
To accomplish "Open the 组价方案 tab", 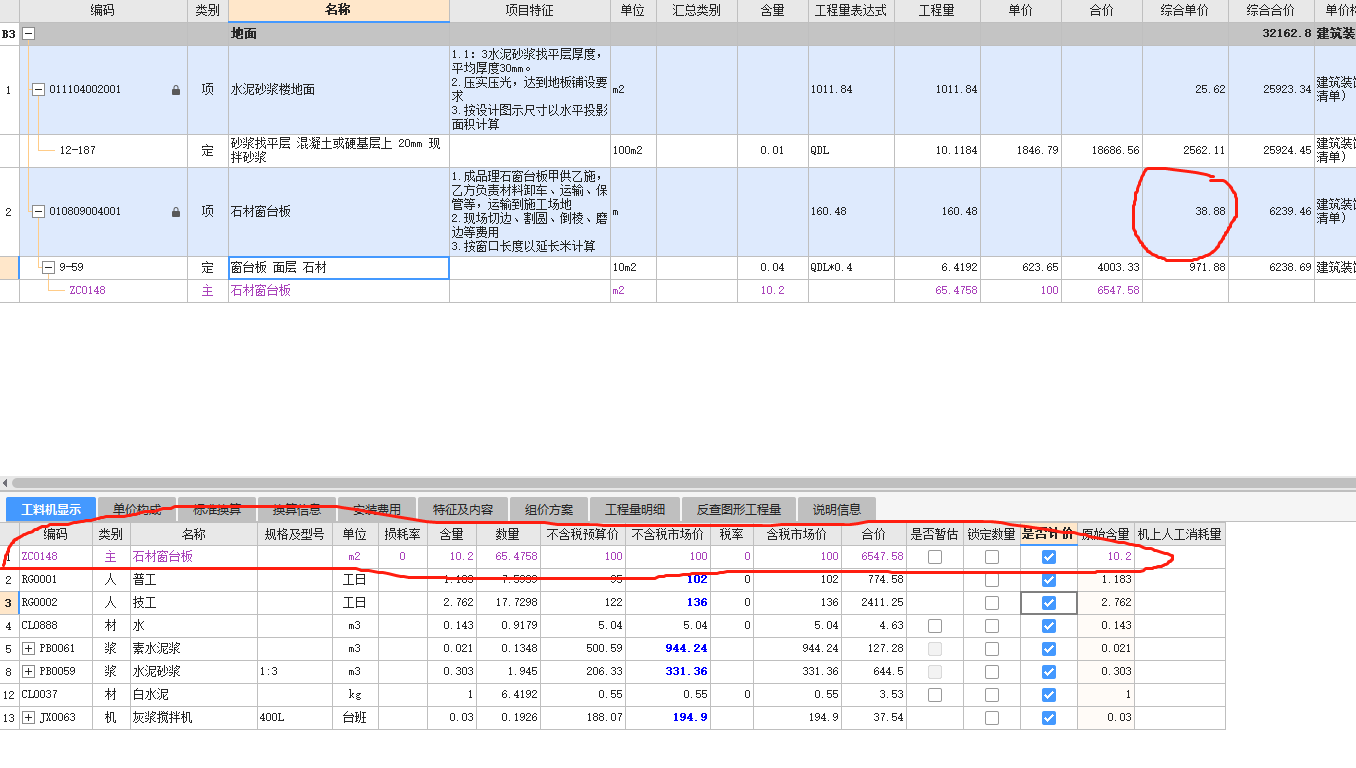I will point(549,510).
